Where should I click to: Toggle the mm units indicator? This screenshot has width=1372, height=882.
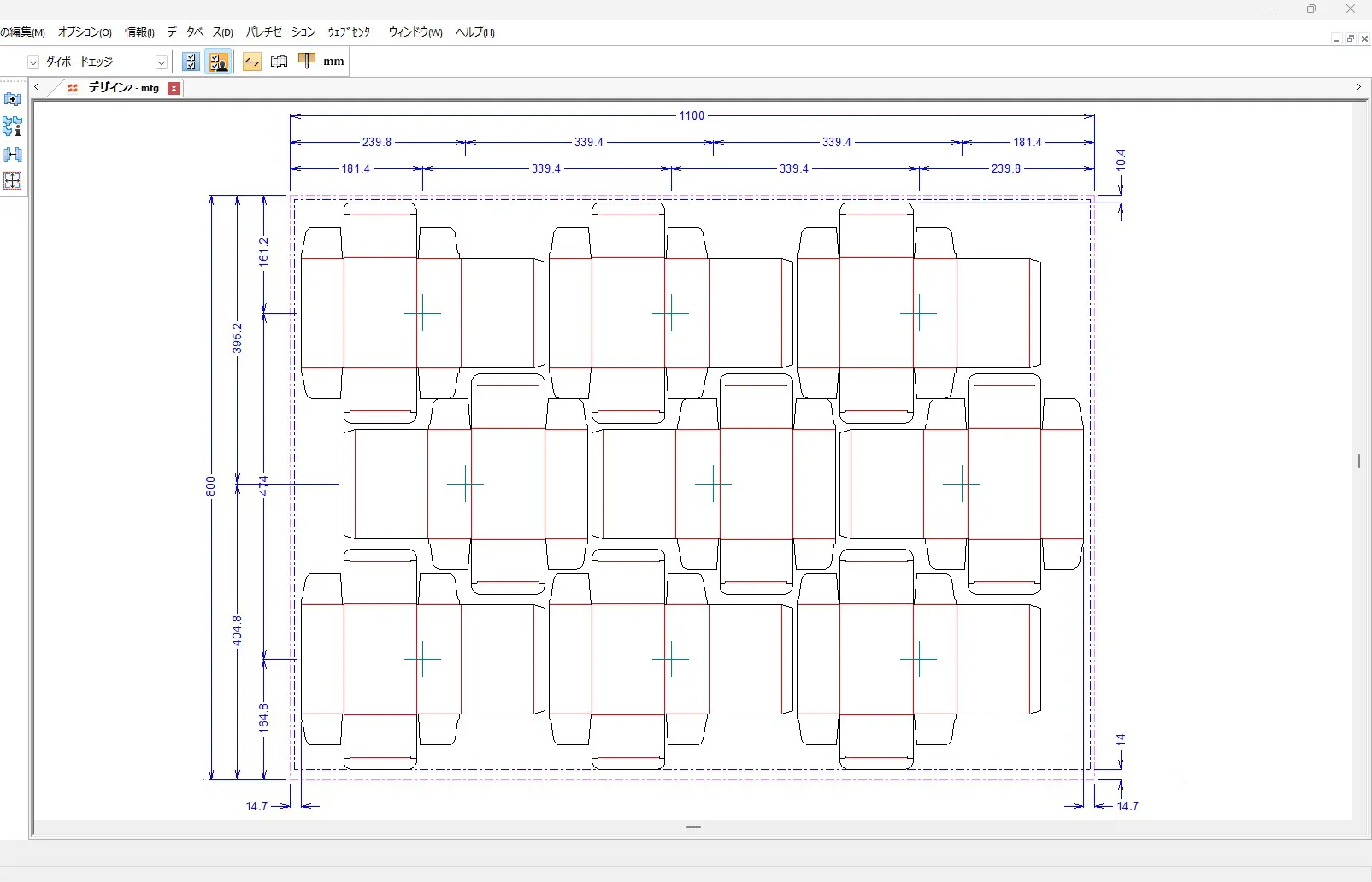(x=333, y=62)
